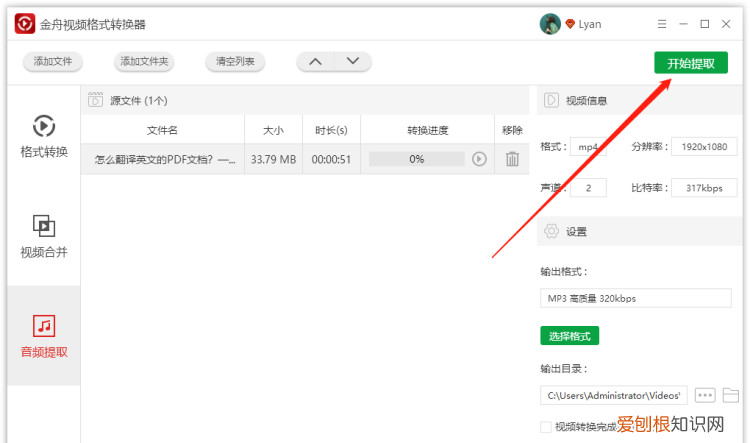This screenshot has width=750, height=443.
Task: Click the 源文件 clapperboard icon
Action: pyautogui.click(x=95, y=100)
